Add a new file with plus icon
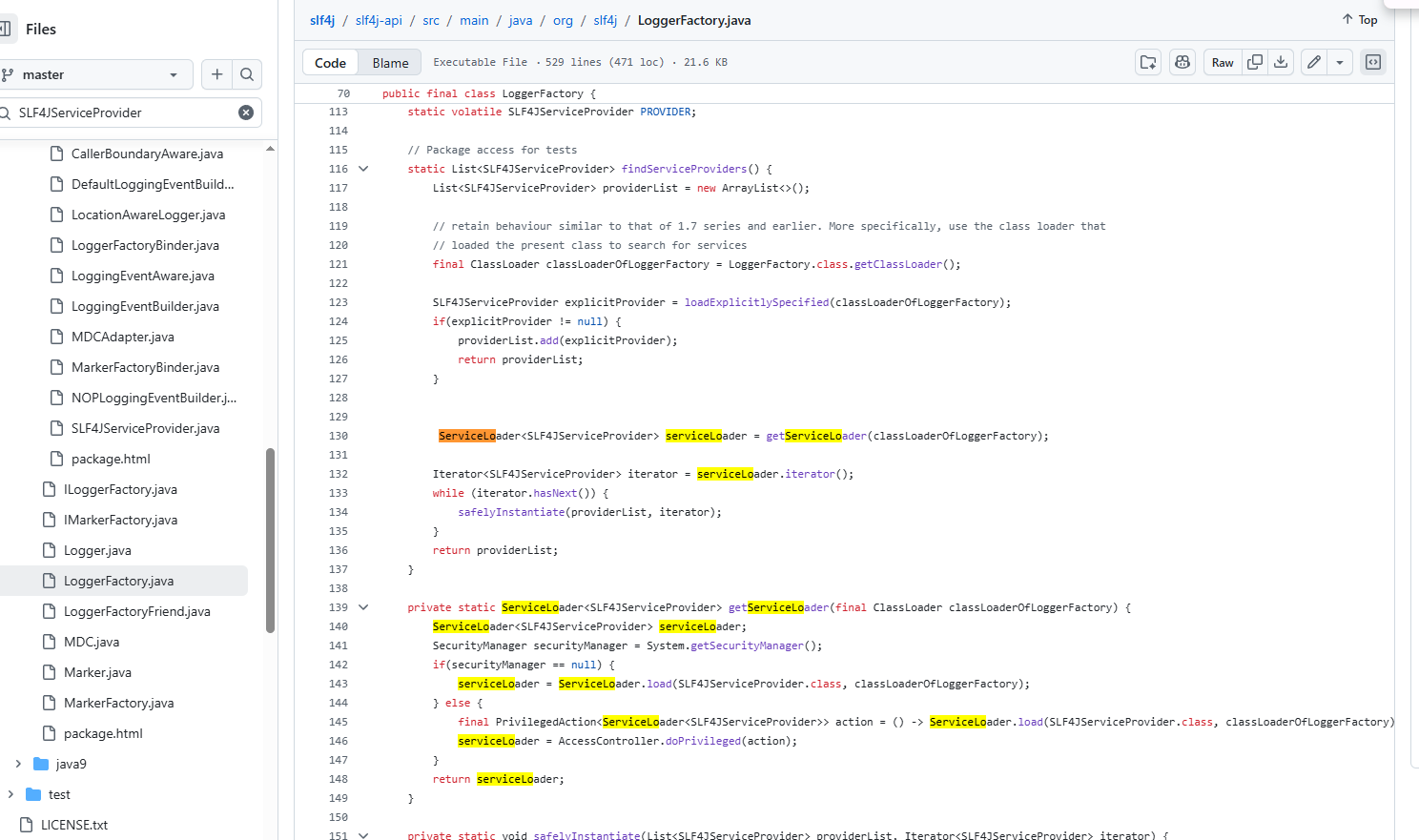 (x=217, y=74)
